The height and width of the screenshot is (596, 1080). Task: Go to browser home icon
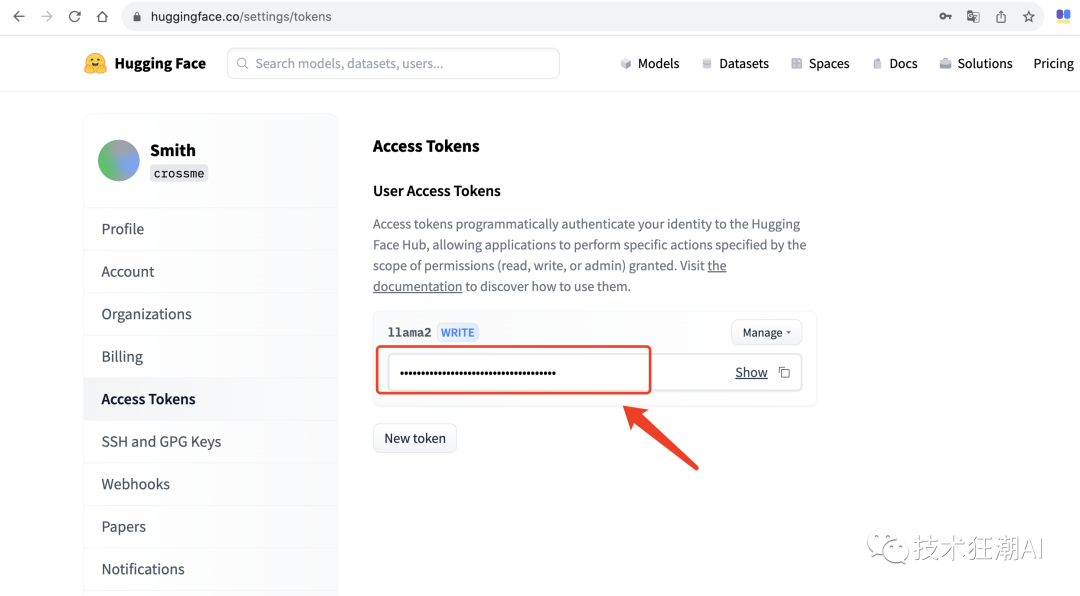point(102,17)
